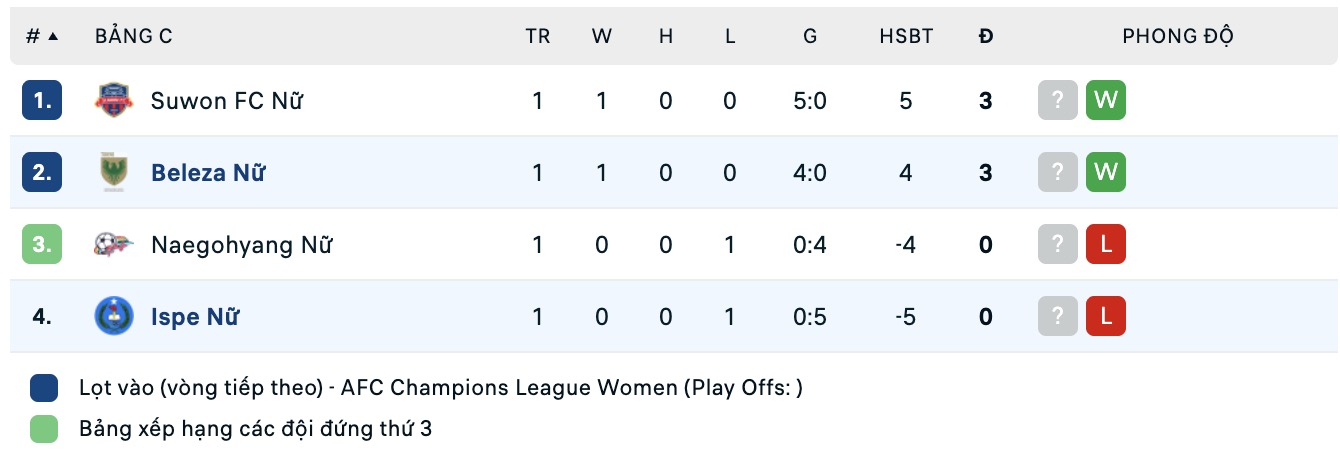Image resolution: width=1340 pixels, height=454 pixels.
Task: Click the gray question mark beside Ispe's form
Action: coord(1058,317)
